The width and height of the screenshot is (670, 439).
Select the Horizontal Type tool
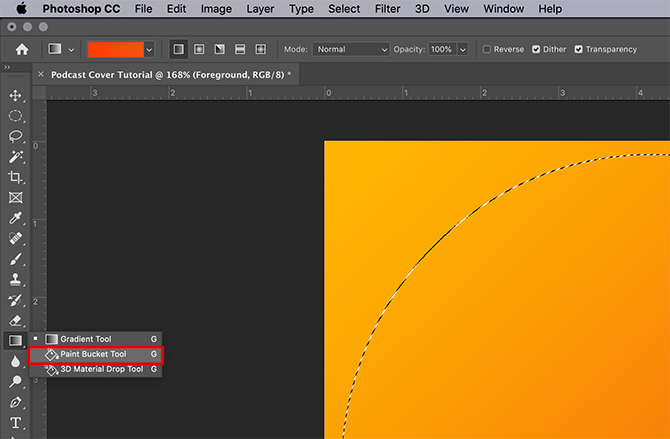[15, 423]
